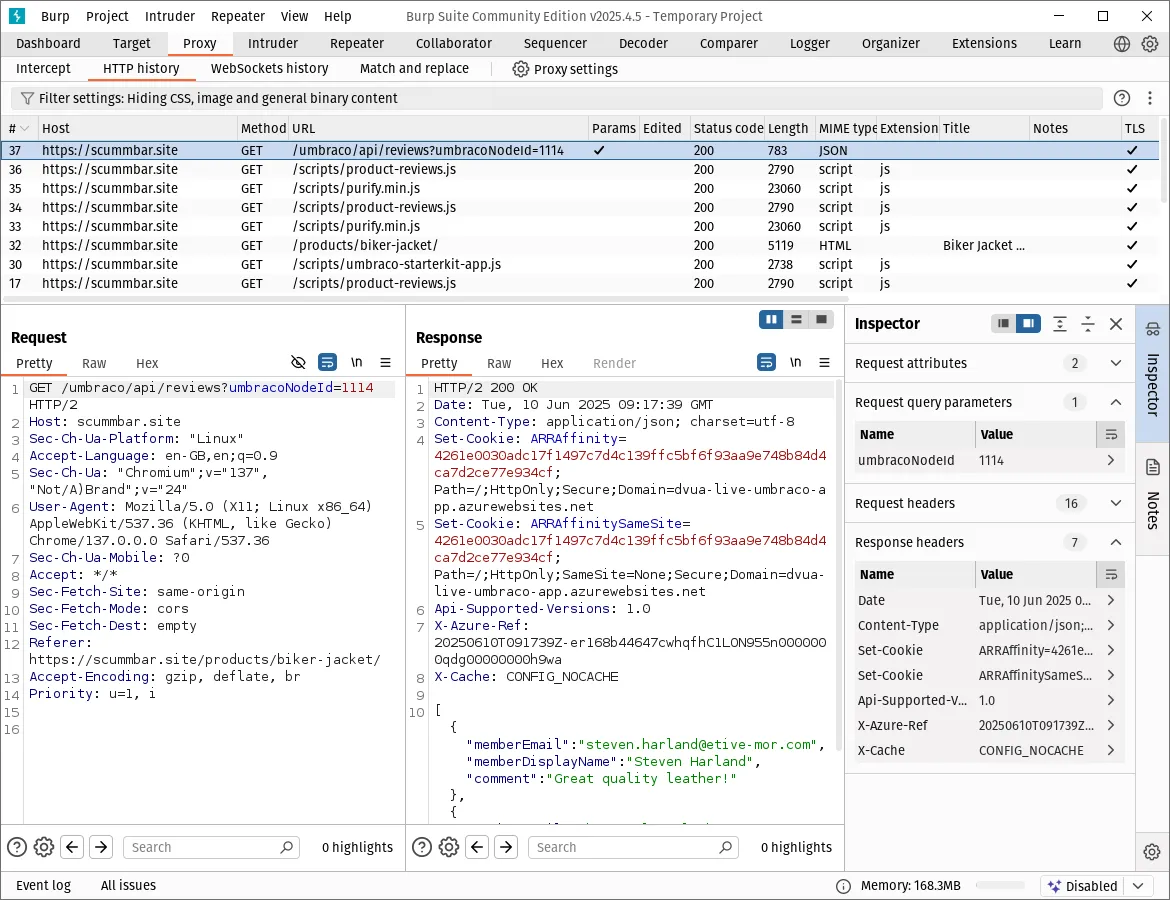The height and width of the screenshot is (900, 1170).
Task: Click the # column sort arrow
Action: click(x=25, y=129)
